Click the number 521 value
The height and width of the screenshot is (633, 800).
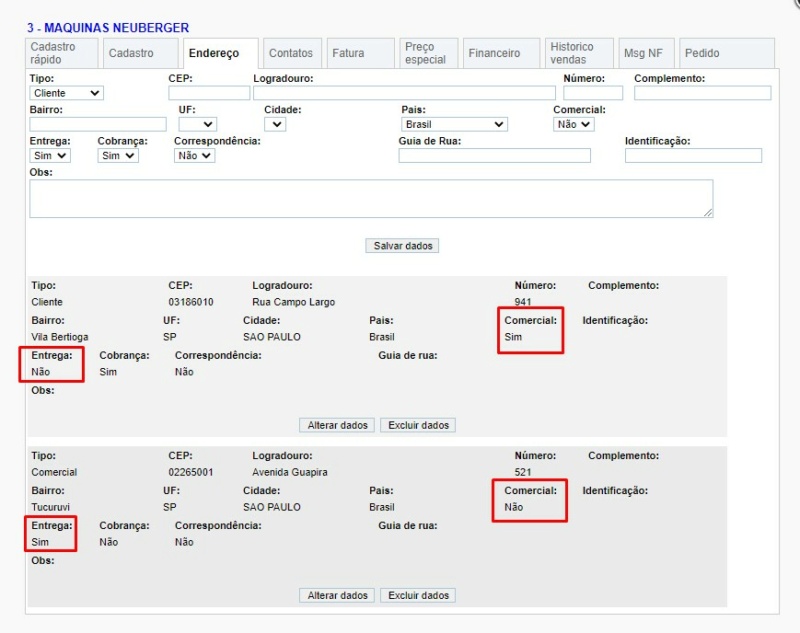tap(523, 472)
